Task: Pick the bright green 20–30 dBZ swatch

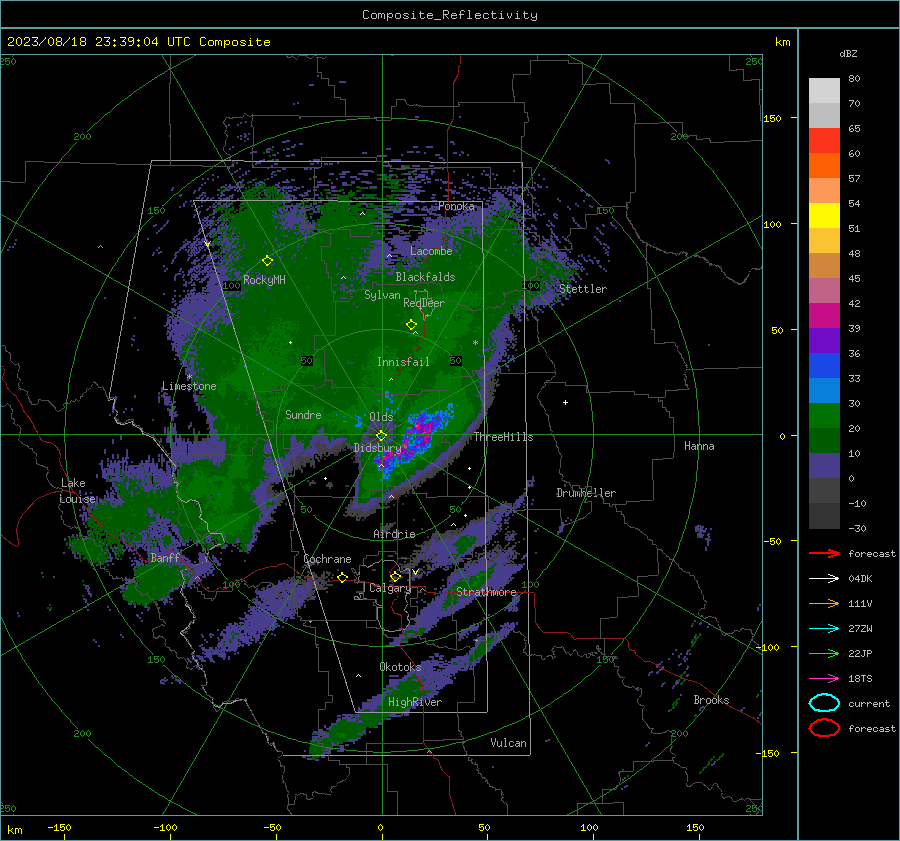Action: pos(824,416)
